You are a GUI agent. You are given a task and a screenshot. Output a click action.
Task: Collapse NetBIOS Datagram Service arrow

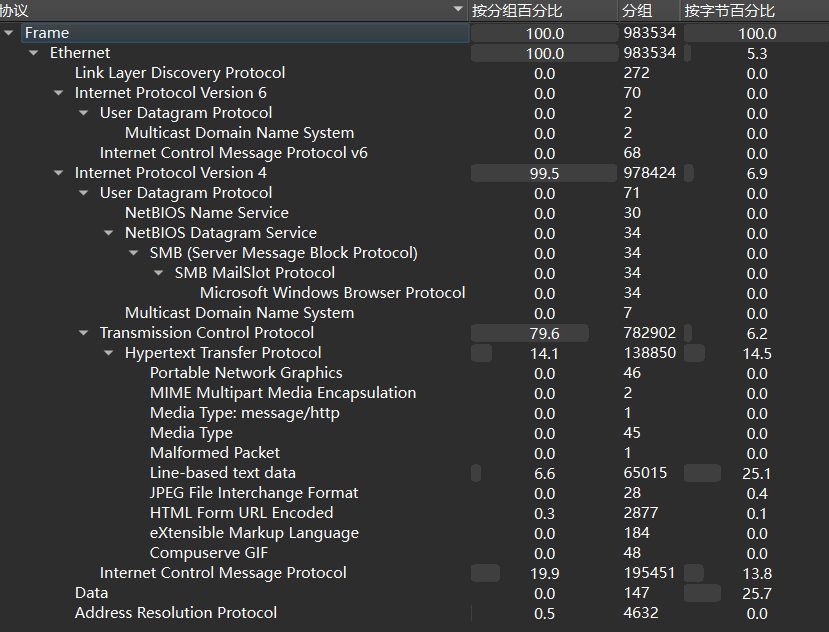pyautogui.click(x=109, y=233)
